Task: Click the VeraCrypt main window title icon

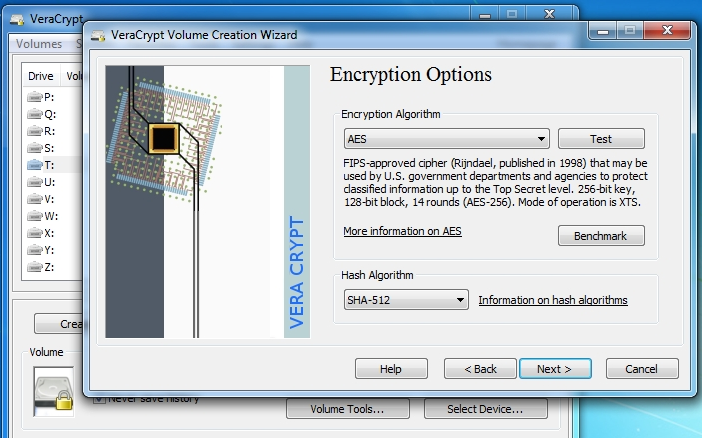Action: 17,19
